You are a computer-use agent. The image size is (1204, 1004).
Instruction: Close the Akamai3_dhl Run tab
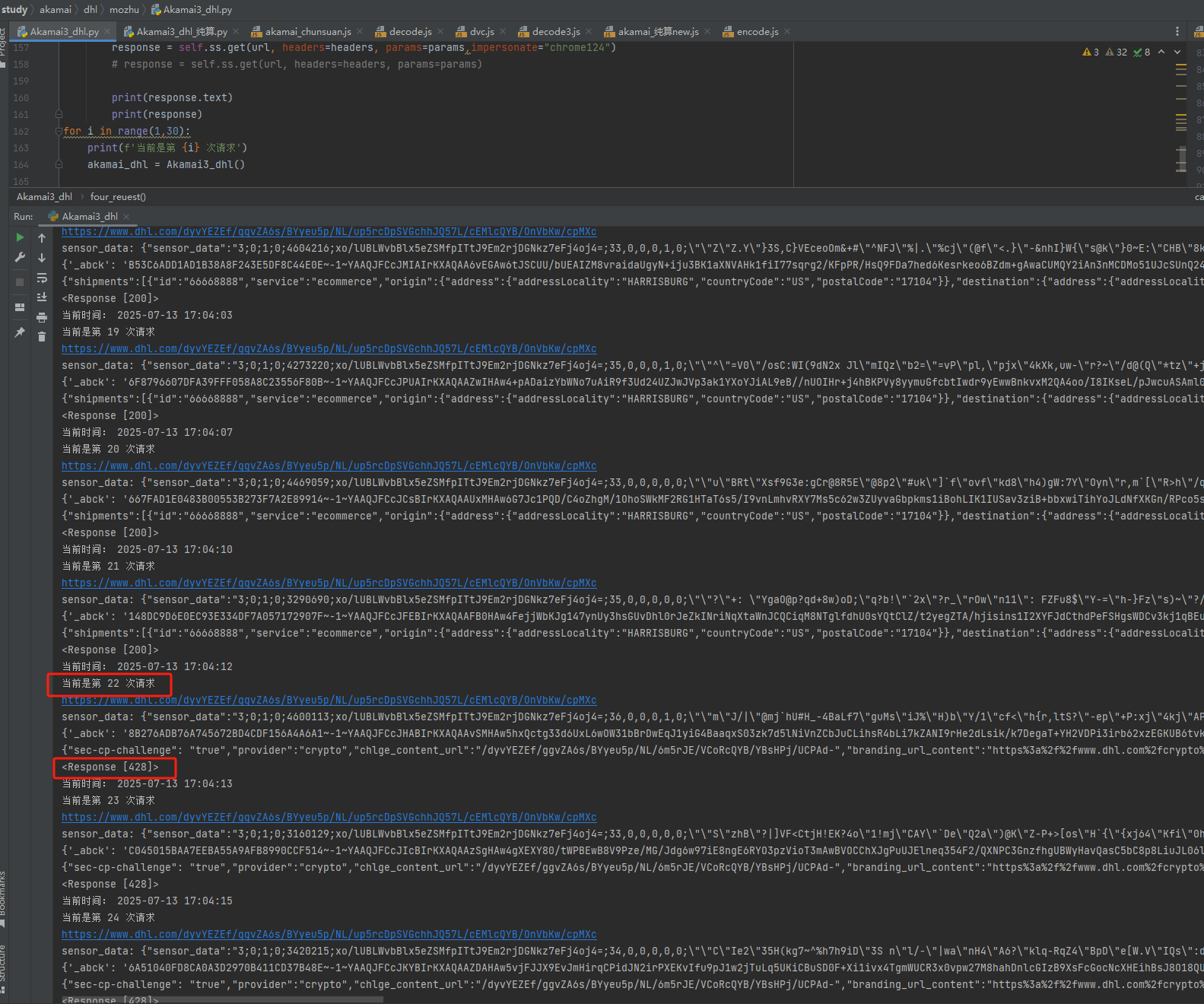pos(126,217)
